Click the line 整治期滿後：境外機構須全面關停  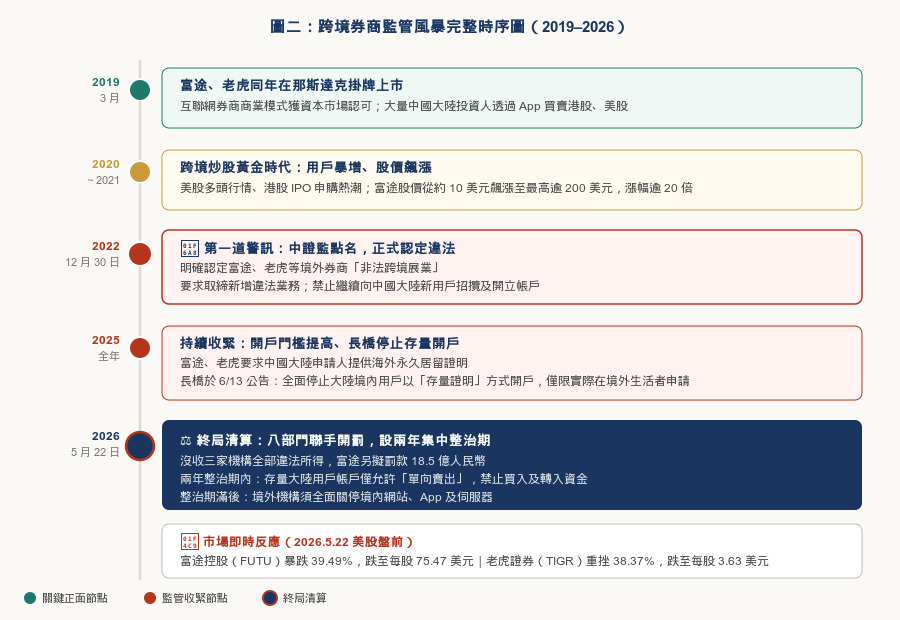click(x=336, y=497)
